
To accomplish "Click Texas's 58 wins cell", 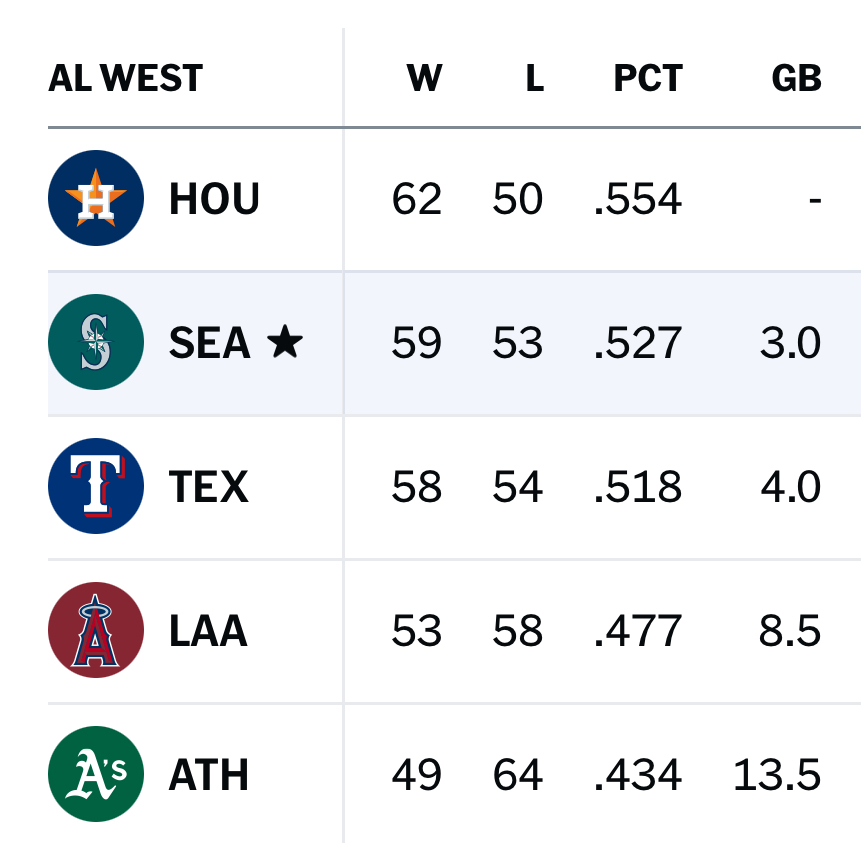I will point(416,486).
